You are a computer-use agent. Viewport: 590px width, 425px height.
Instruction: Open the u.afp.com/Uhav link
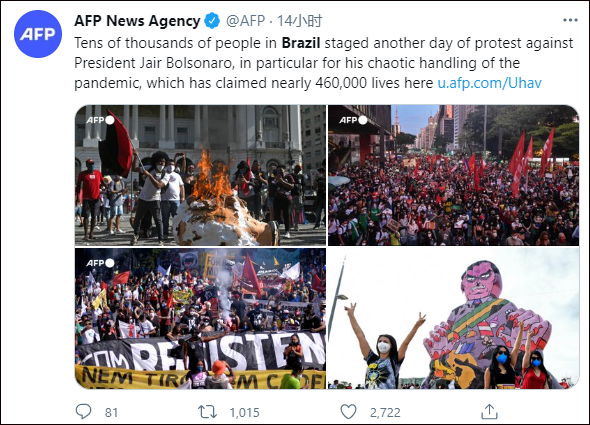tap(490, 83)
